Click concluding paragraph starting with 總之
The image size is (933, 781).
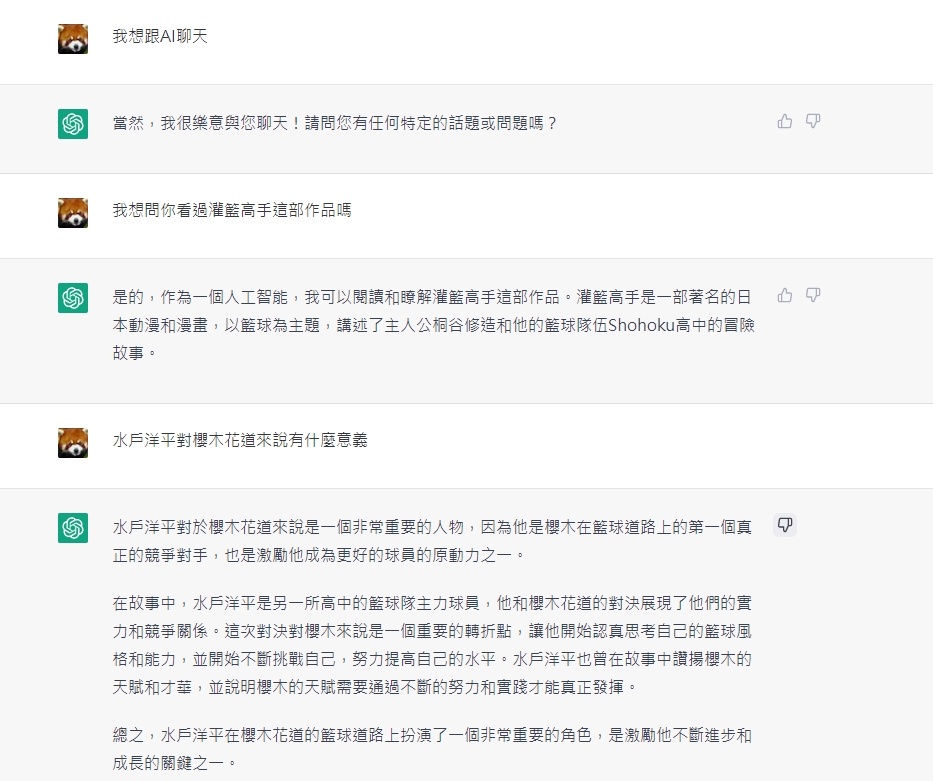pyautogui.click(x=433, y=749)
